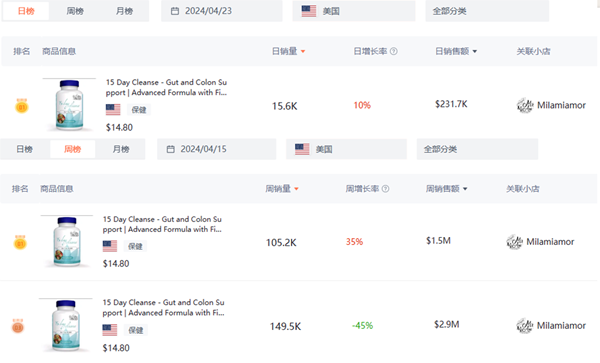Click the calendar icon beside 2024/04/23
This screenshot has height=363, width=600.
(175, 11)
